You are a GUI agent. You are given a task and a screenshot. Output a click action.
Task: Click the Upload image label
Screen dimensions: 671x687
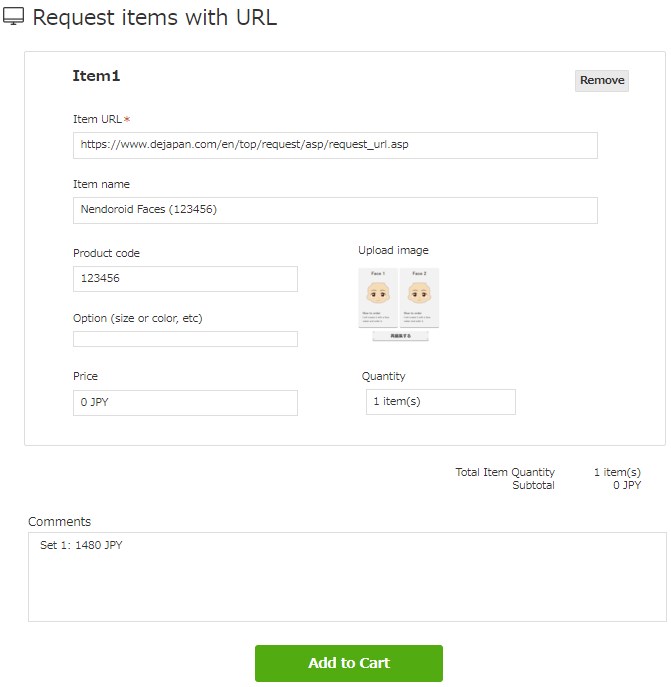tap(393, 250)
